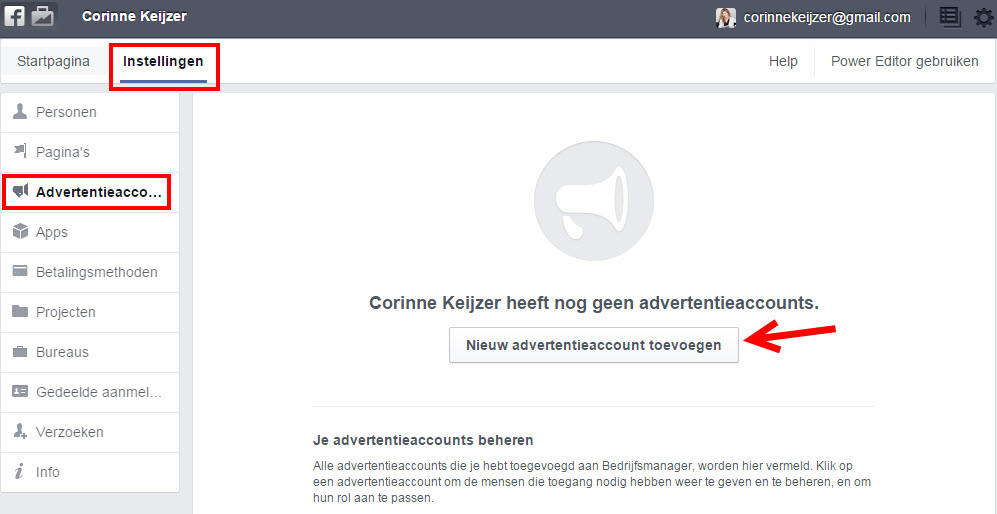Click the Gedeelde aanmeldingen ID card icon
Viewport: 997px width, 514px height.
[20, 391]
